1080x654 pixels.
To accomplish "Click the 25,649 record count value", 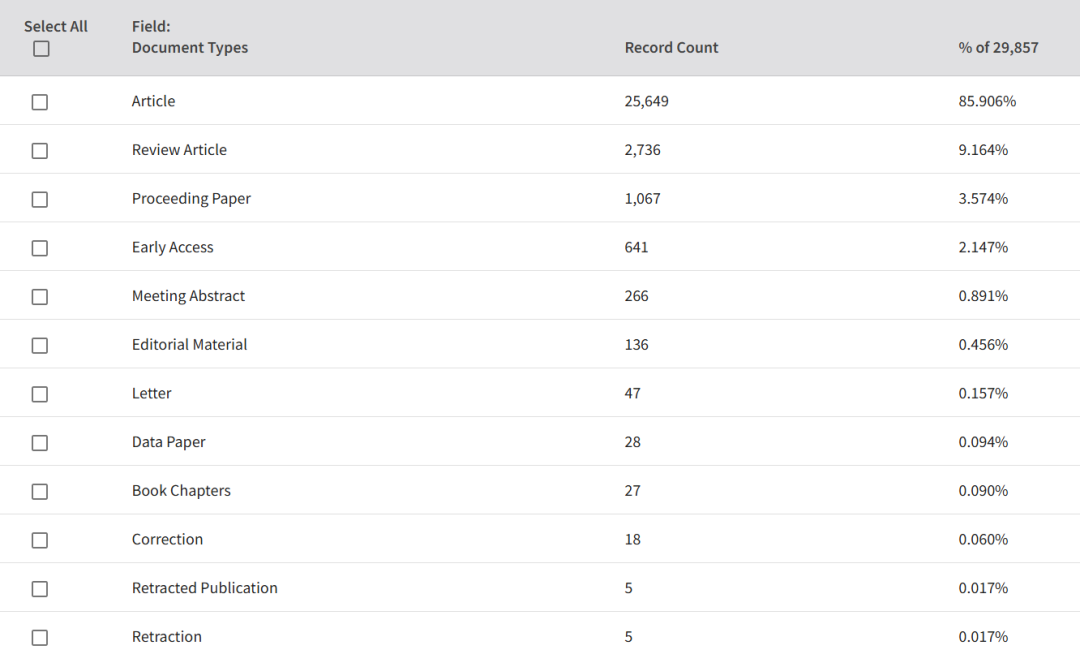I will click(x=646, y=101).
